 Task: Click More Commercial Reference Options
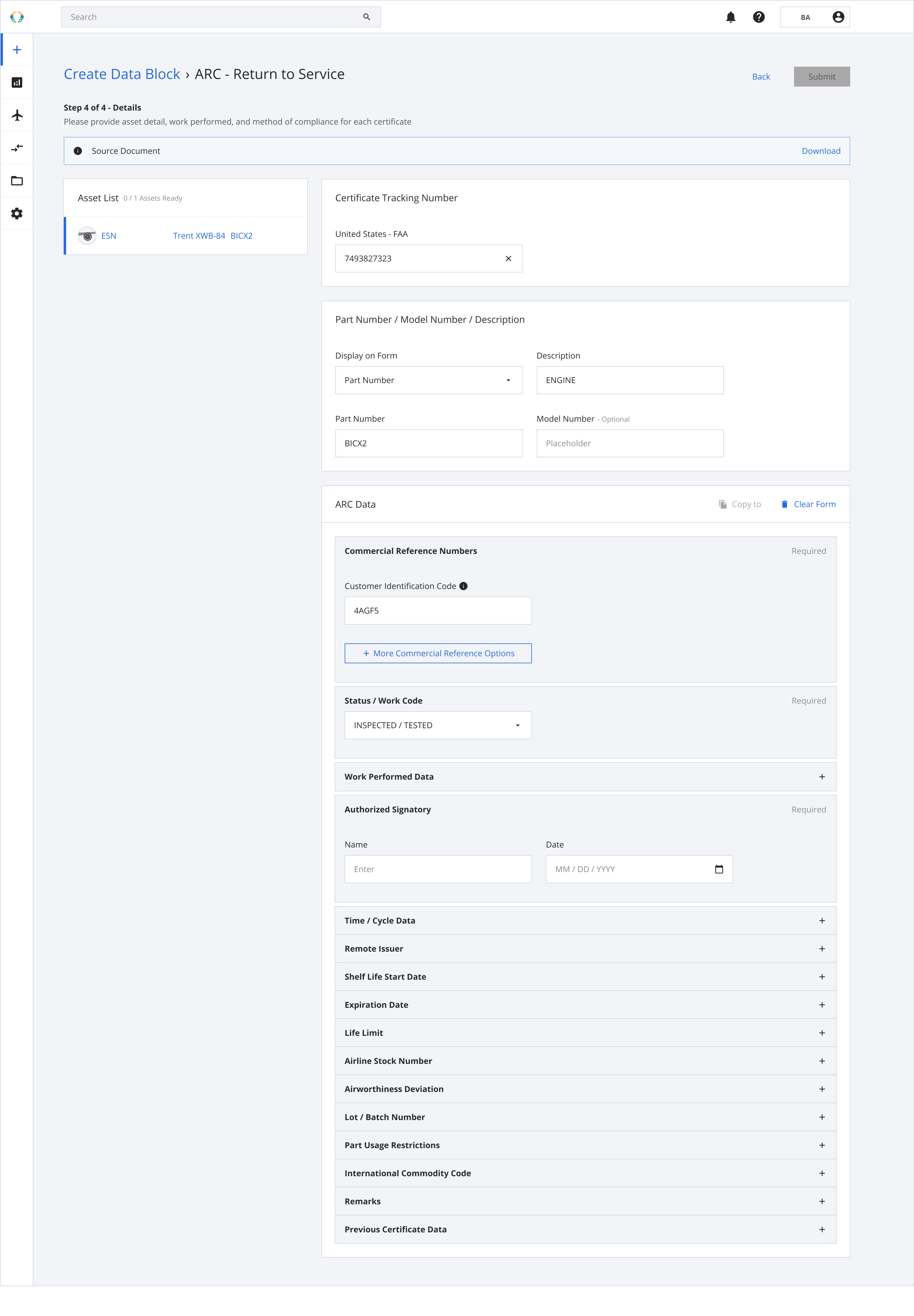[x=438, y=653]
